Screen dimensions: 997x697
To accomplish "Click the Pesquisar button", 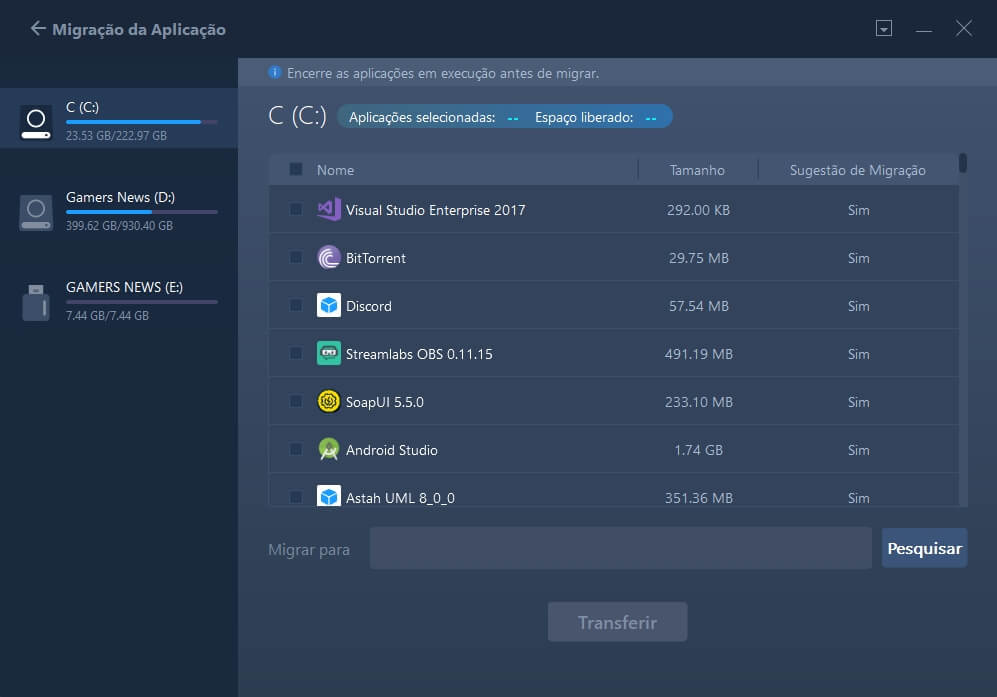I will 923,547.
